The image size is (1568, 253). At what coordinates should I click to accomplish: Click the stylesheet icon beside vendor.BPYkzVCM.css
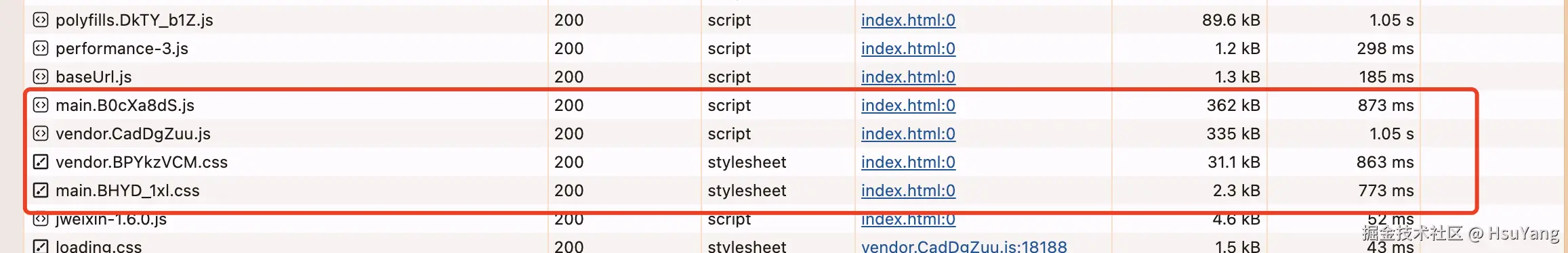pyautogui.click(x=41, y=162)
